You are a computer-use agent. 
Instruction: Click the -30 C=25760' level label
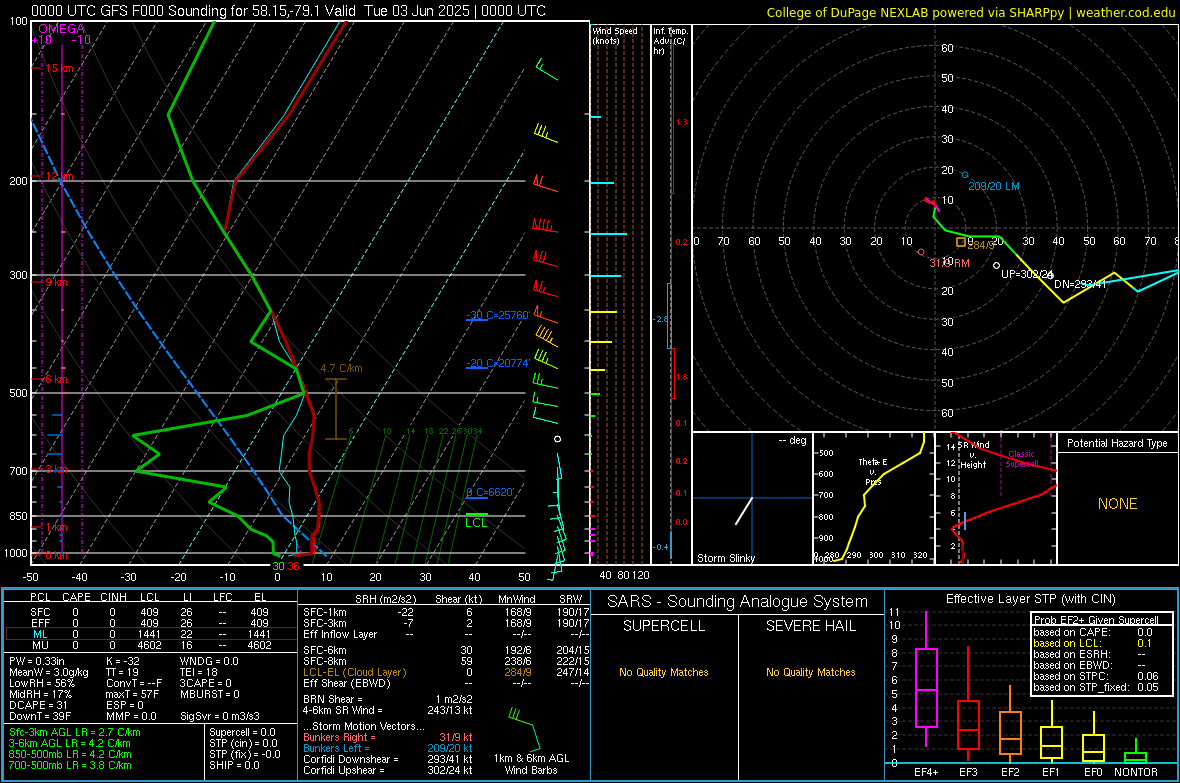498,315
